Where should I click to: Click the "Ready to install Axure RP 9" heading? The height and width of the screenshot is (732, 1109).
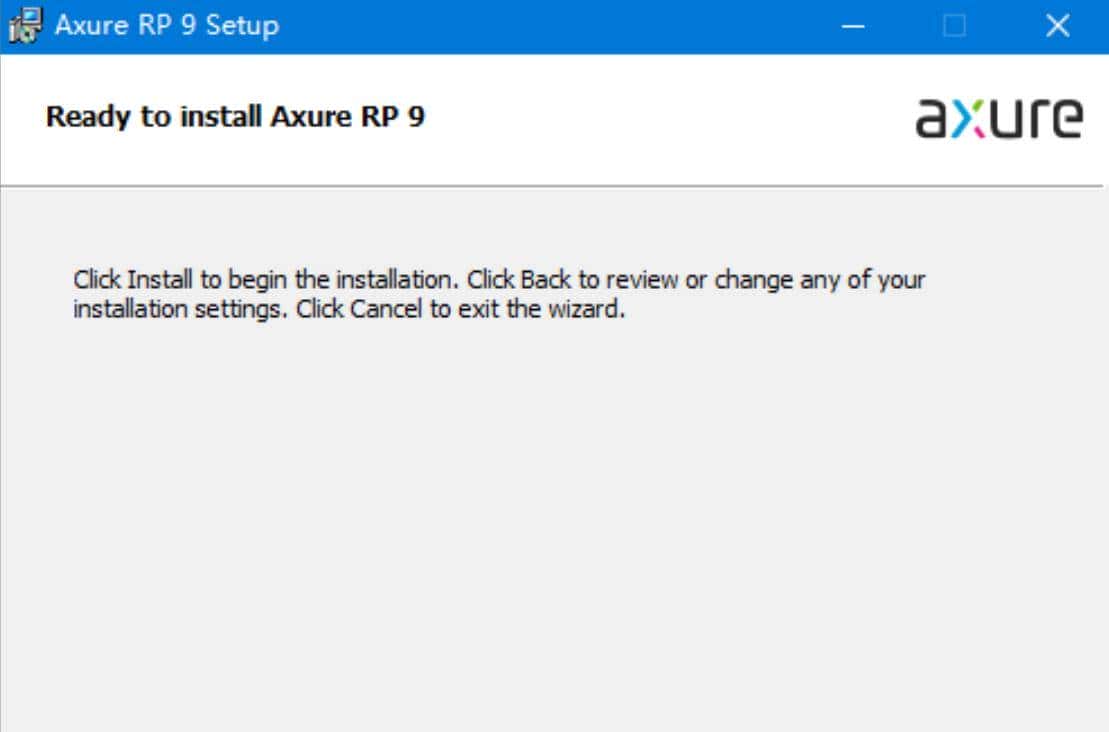click(235, 117)
